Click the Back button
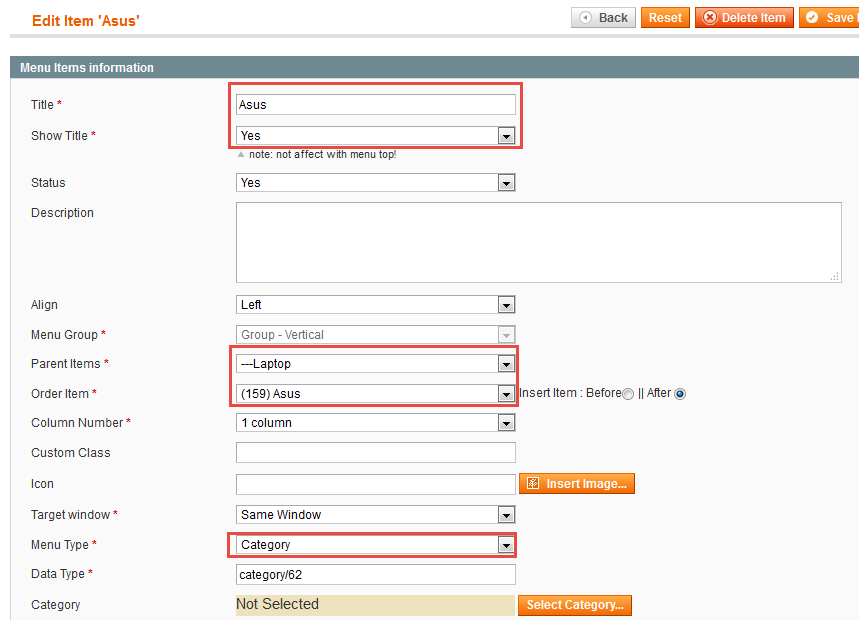The height and width of the screenshot is (620, 859). pos(603,18)
